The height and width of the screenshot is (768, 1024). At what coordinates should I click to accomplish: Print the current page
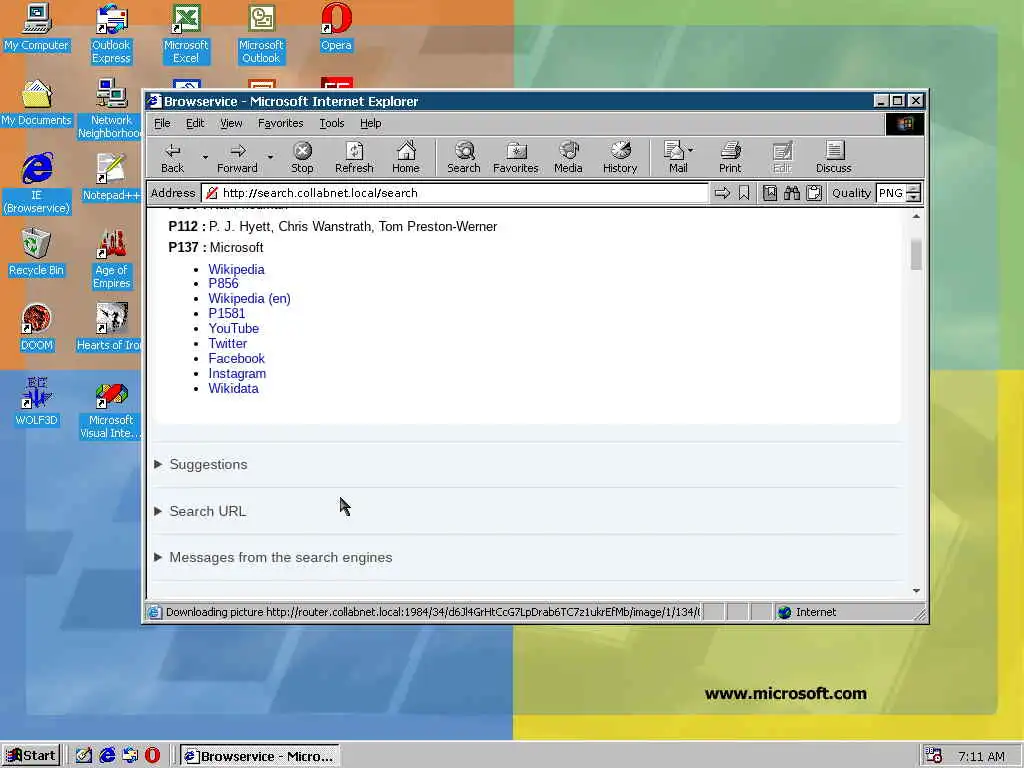click(730, 158)
